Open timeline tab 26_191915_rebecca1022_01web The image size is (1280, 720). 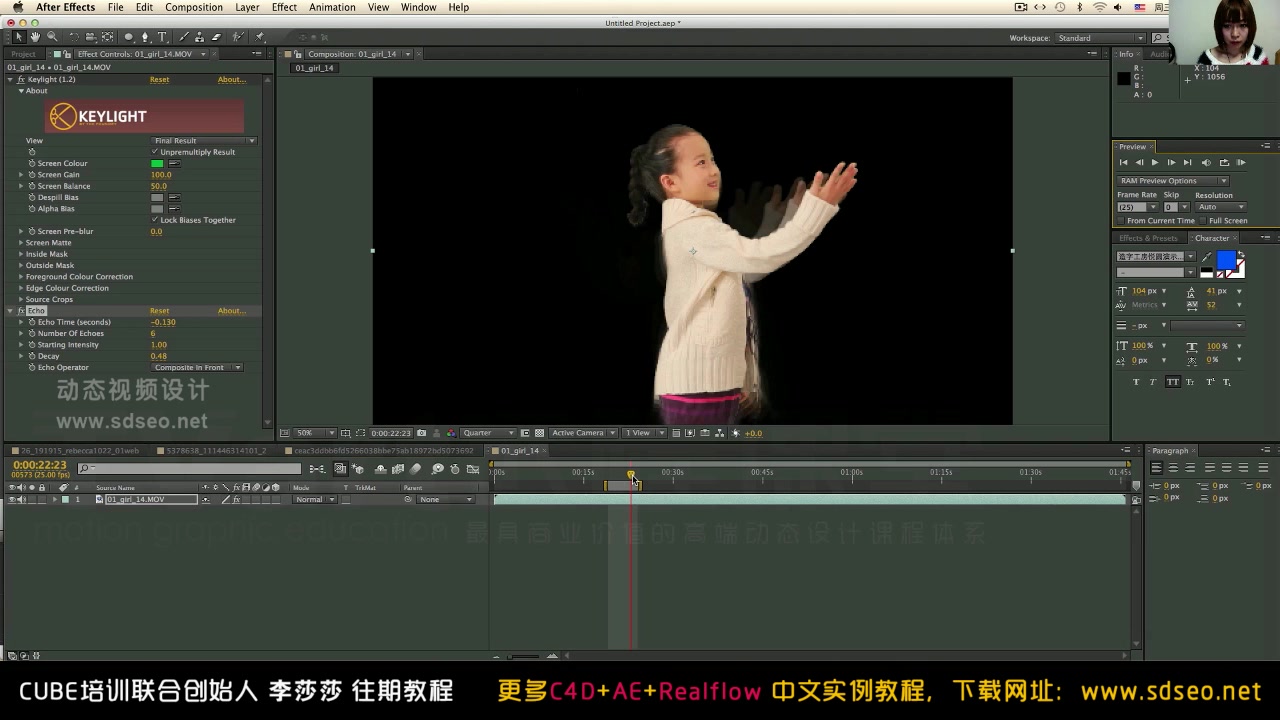click(80, 451)
